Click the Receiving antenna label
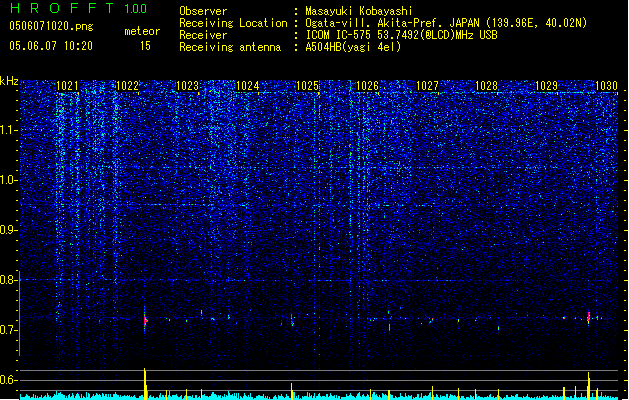Viewport: 629px width, 400px height. (x=230, y=47)
